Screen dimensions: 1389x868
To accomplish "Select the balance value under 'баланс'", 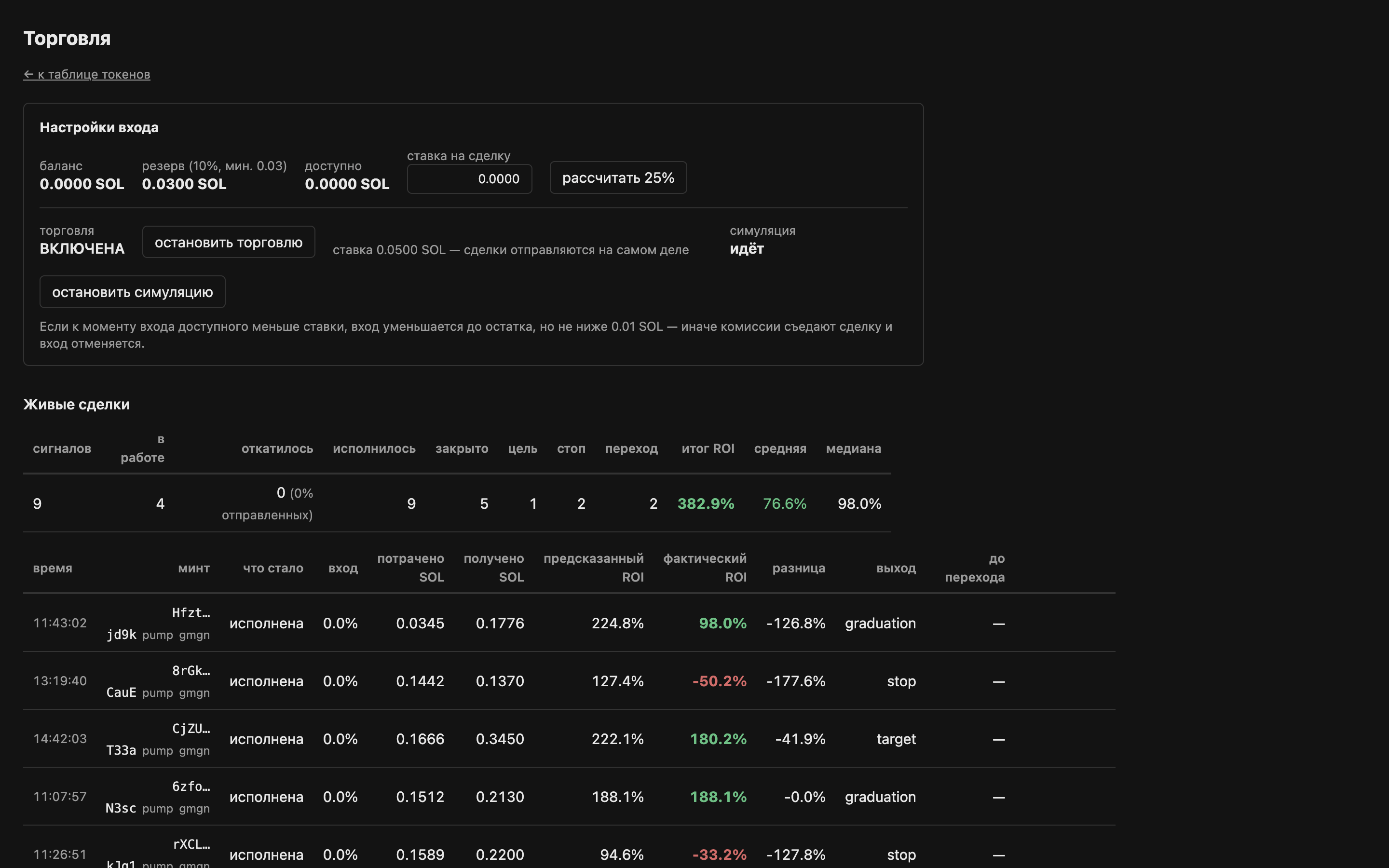I will pos(82,184).
